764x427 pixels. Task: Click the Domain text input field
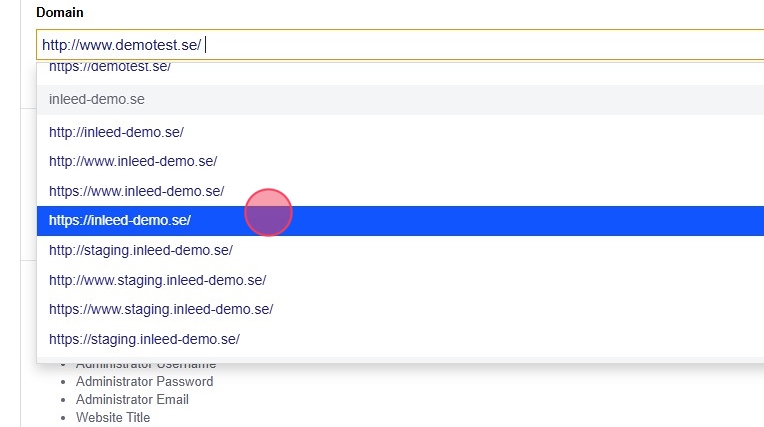pyautogui.click(x=400, y=45)
